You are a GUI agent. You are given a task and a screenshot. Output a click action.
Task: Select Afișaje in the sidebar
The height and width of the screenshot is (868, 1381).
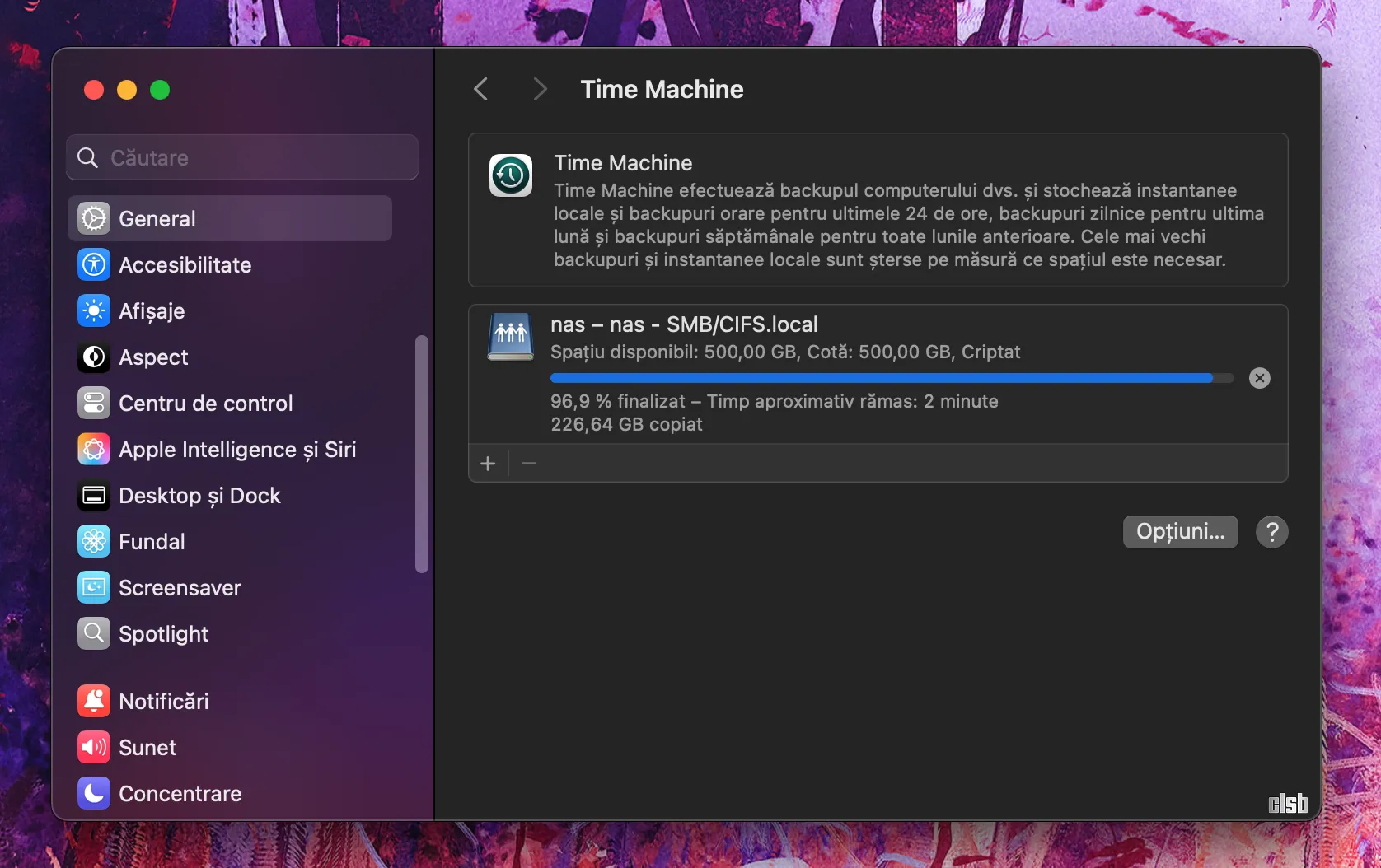point(230,310)
